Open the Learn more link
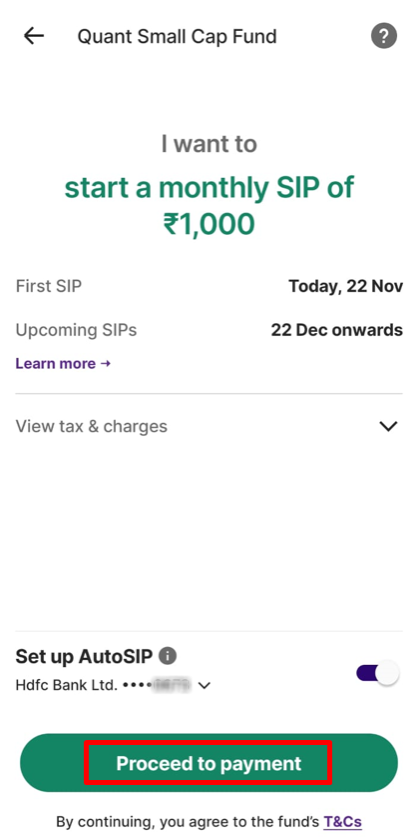Image resolution: width=417 pixels, height=839 pixels. coord(63,363)
